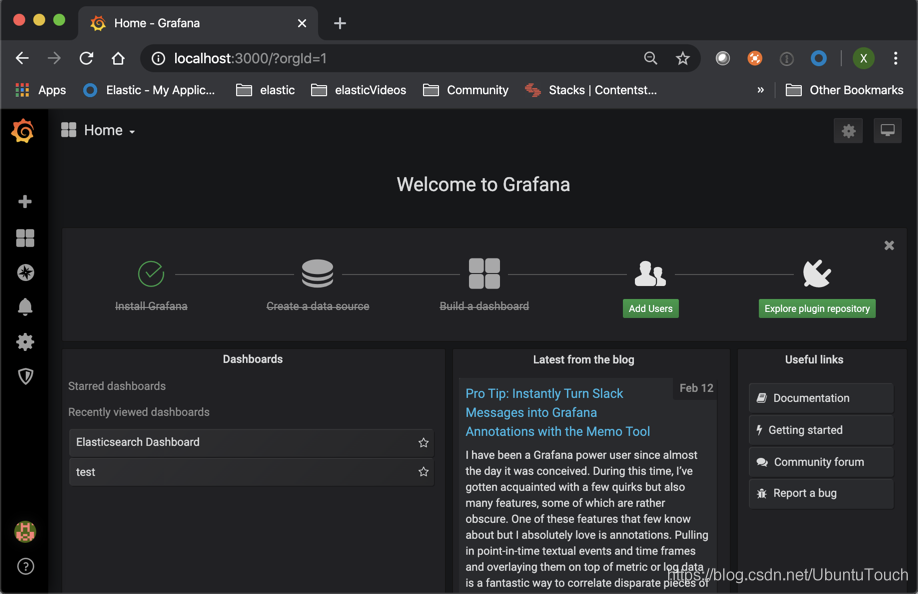918x594 pixels.
Task: Click the blue Elastic extension icon in toolbar
Action: (x=818, y=58)
